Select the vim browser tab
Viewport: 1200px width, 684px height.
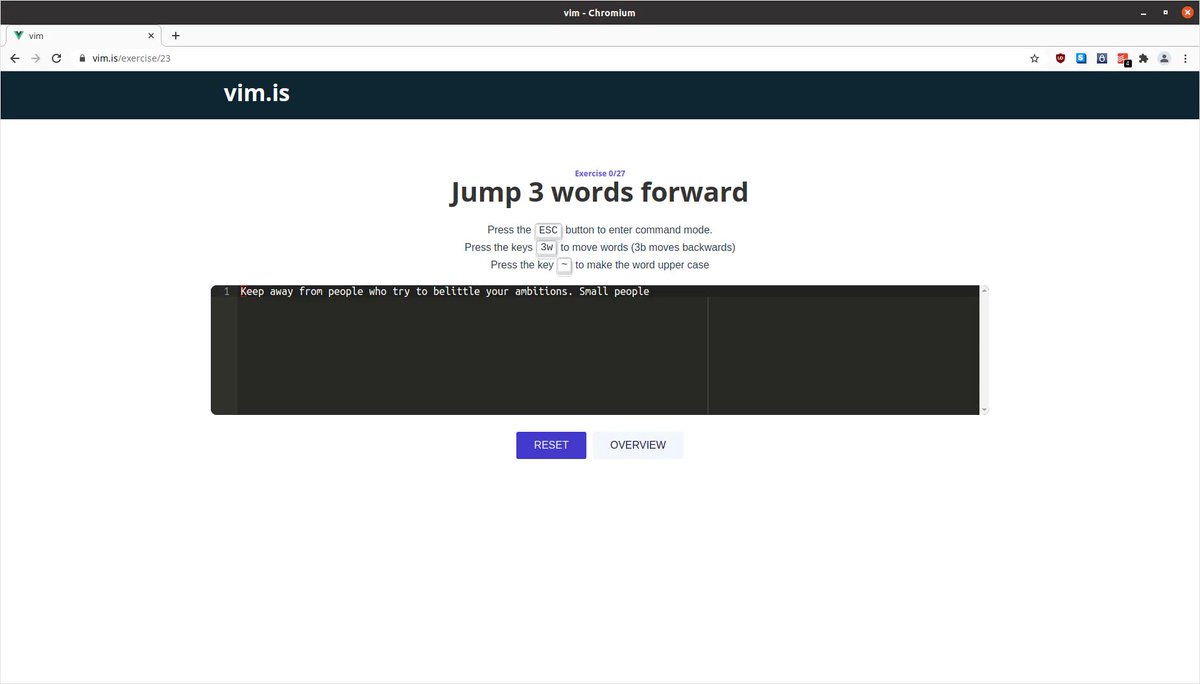(84, 35)
